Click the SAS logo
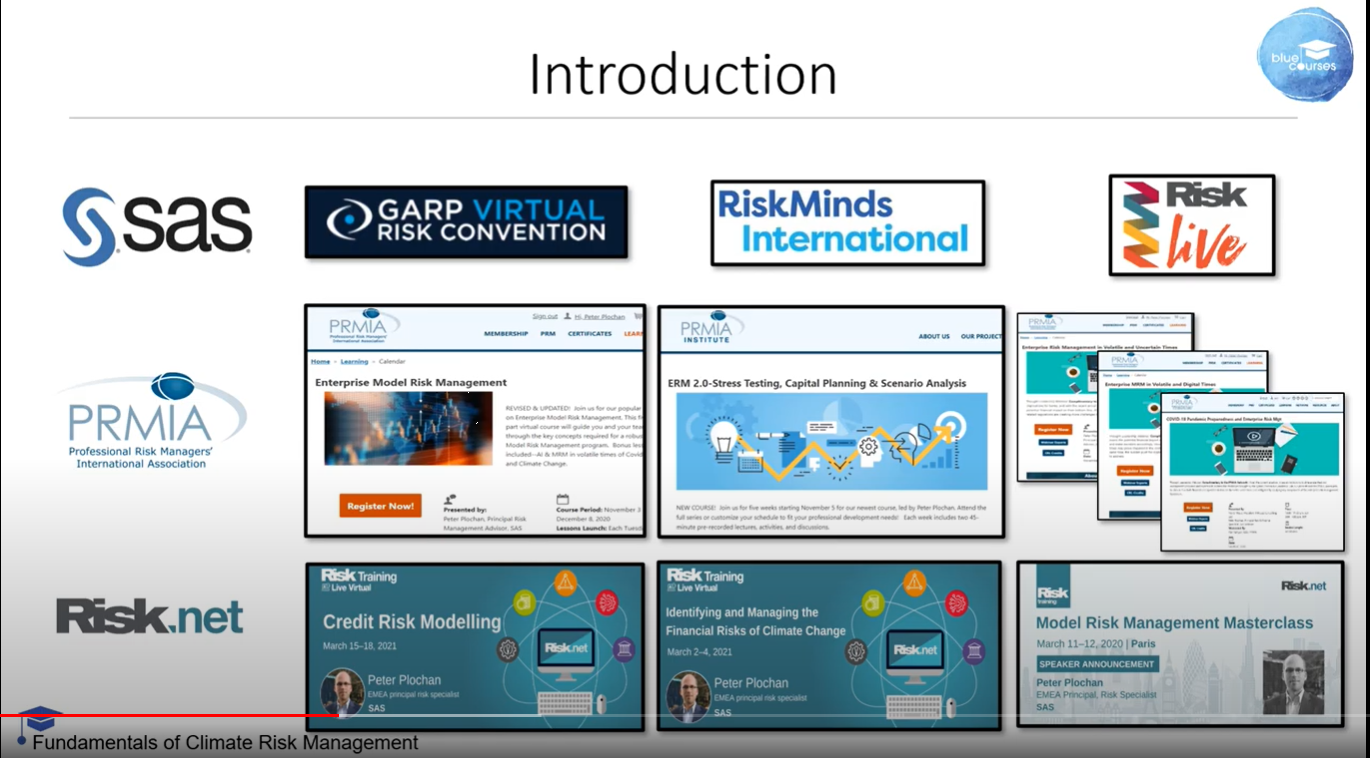The width and height of the screenshot is (1370, 758). pos(156,226)
